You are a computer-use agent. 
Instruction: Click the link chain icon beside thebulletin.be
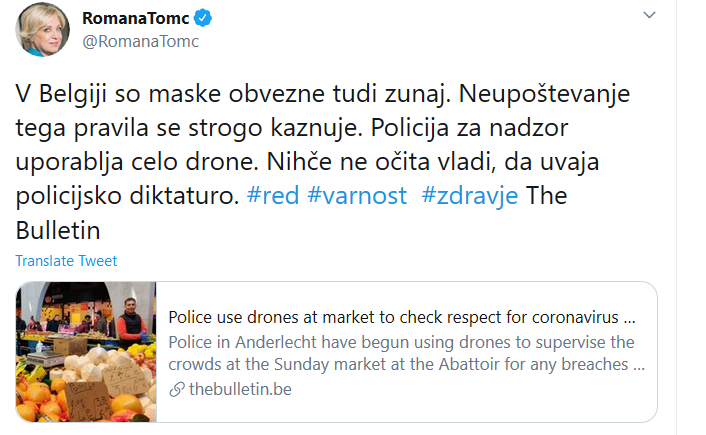click(x=177, y=389)
